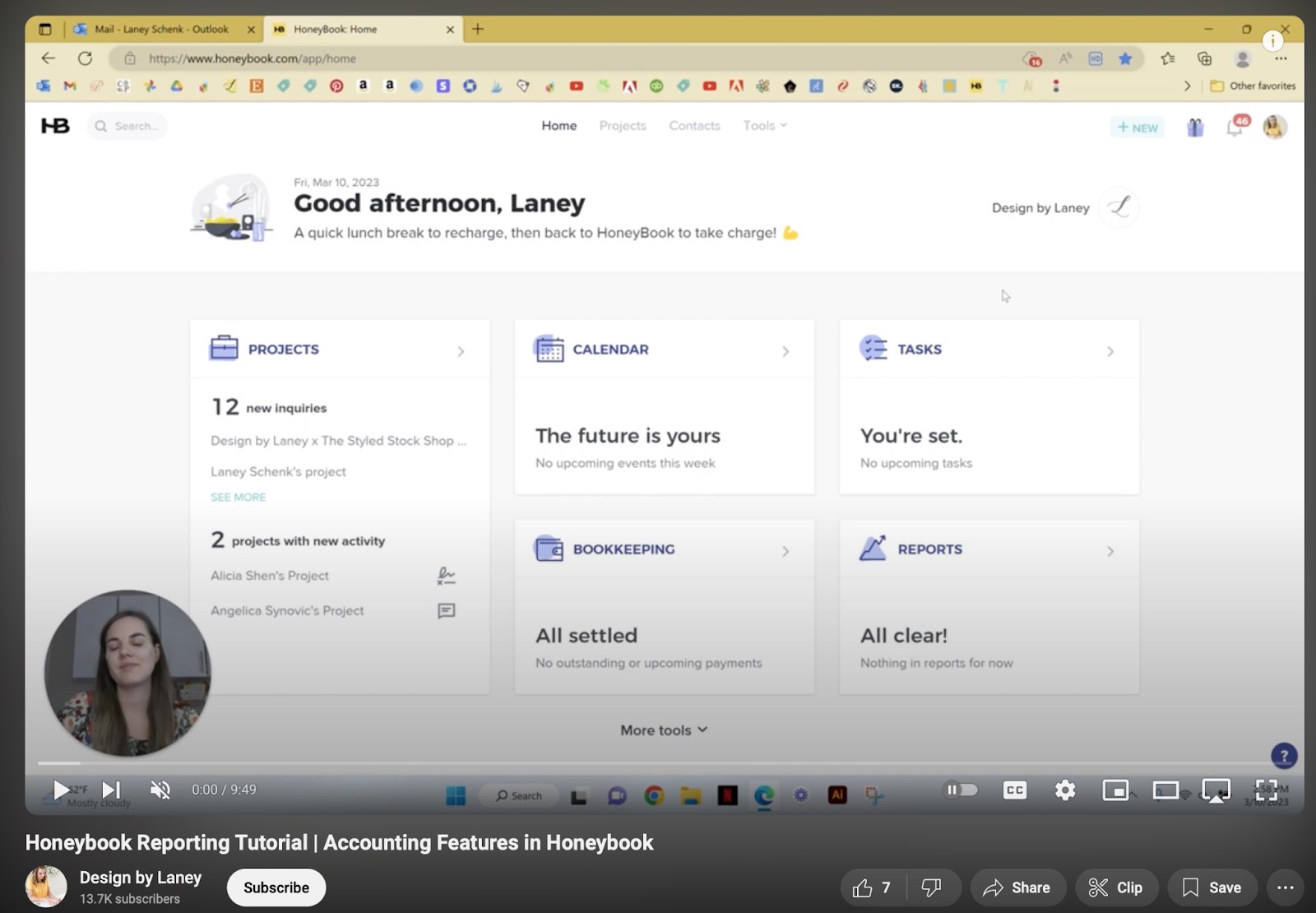1316x913 pixels.
Task: Open Bookkeeping card chevron arrow
Action: [785, 551]
